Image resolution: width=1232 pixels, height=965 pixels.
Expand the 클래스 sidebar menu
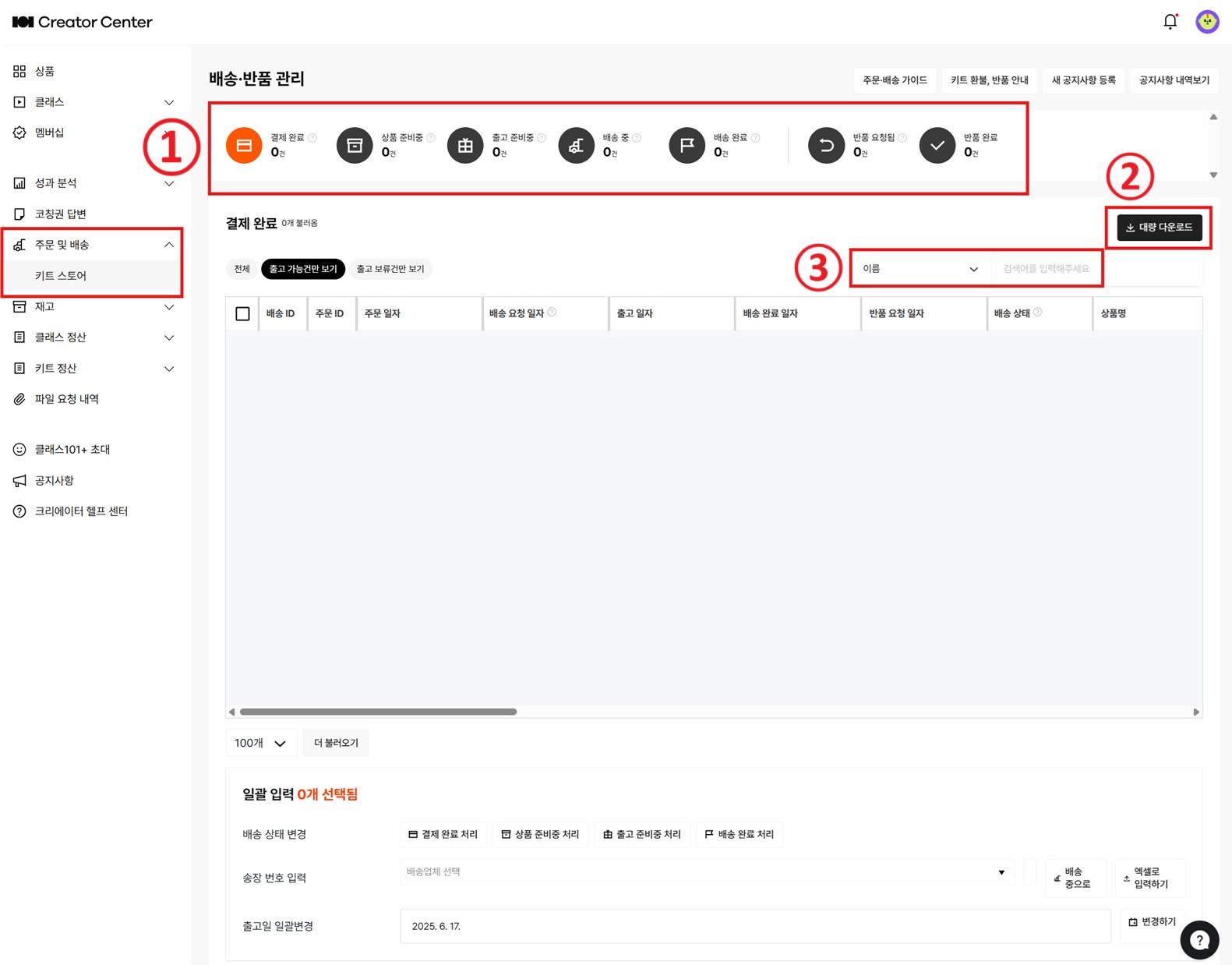pyautogui.click(x=169, y=102)
